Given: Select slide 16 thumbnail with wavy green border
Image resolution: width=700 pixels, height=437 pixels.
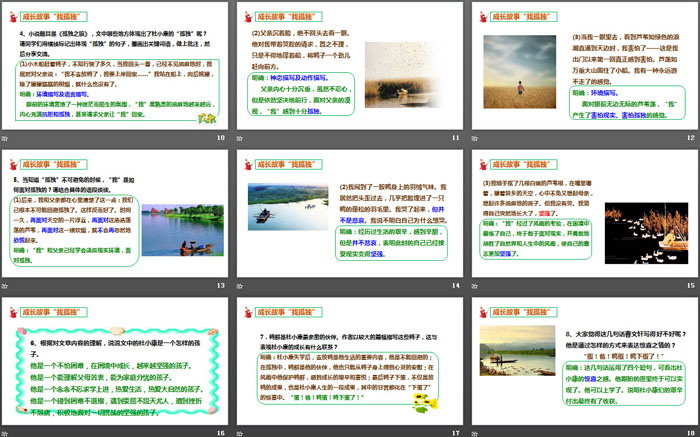Looking at the screenshot, I should pos(115,361).
